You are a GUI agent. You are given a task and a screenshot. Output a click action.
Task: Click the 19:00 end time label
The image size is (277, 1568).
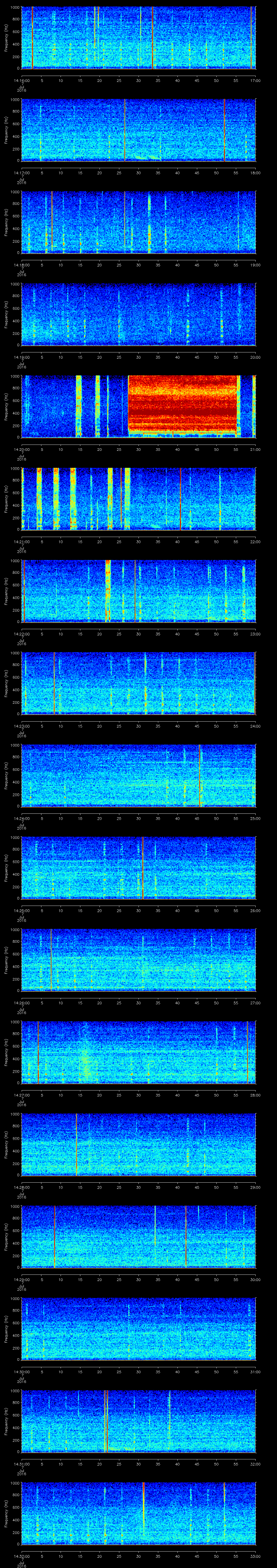(x=255, y=265)
